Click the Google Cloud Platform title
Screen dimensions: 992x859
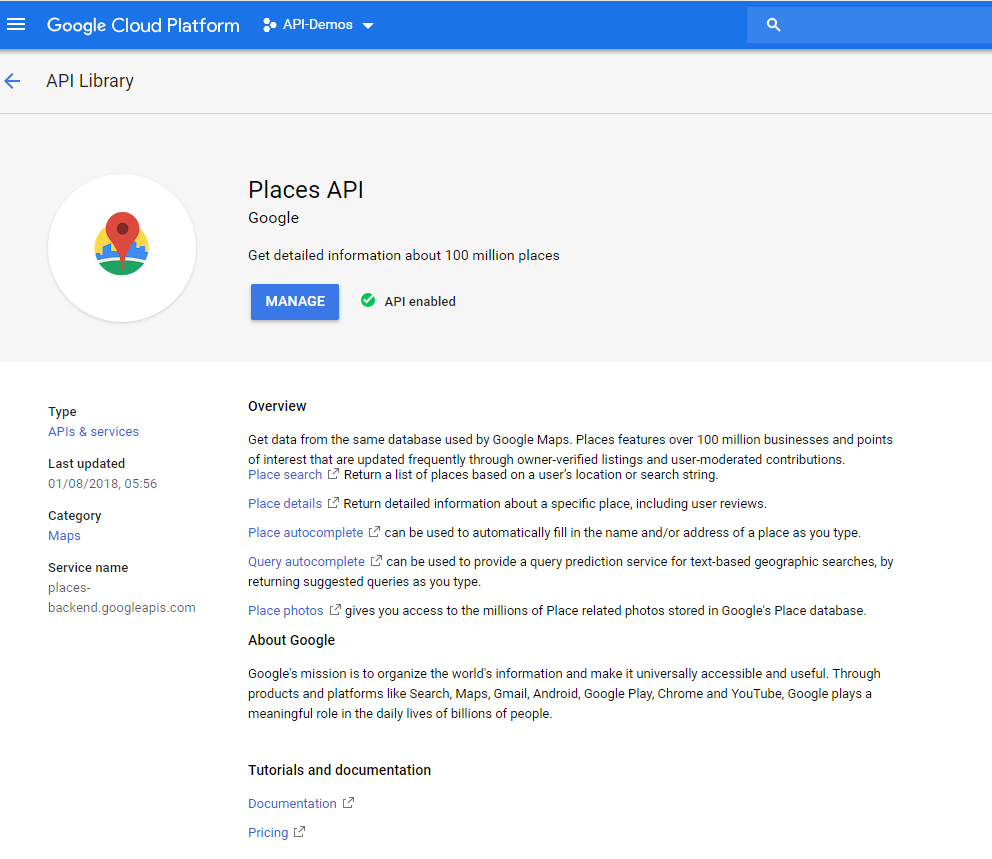point(143,25)
